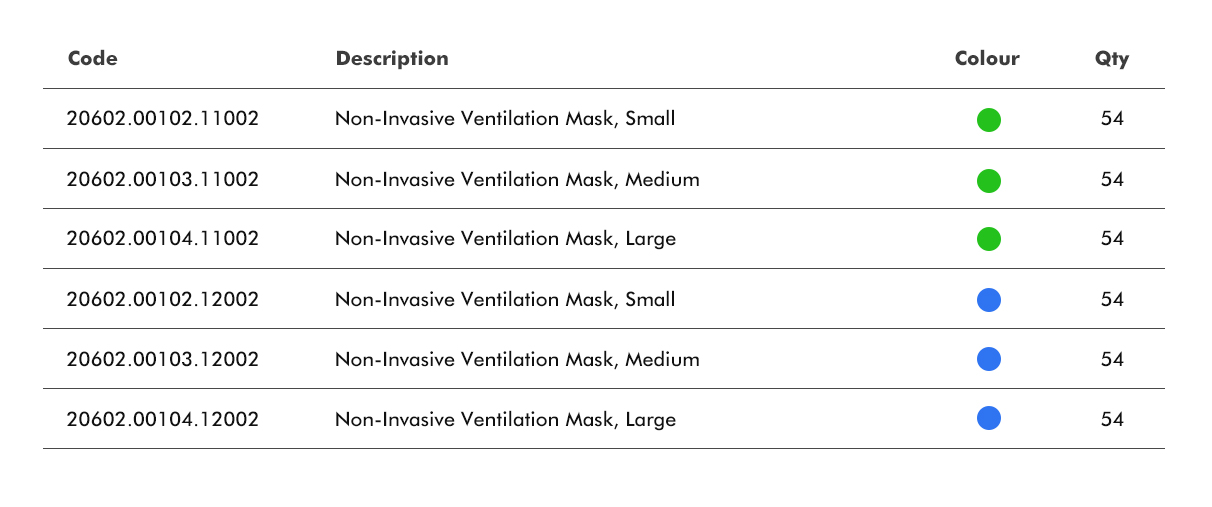Click the Description column header
This screenshot has height=507, width=1212.
(x=392, y=59)
